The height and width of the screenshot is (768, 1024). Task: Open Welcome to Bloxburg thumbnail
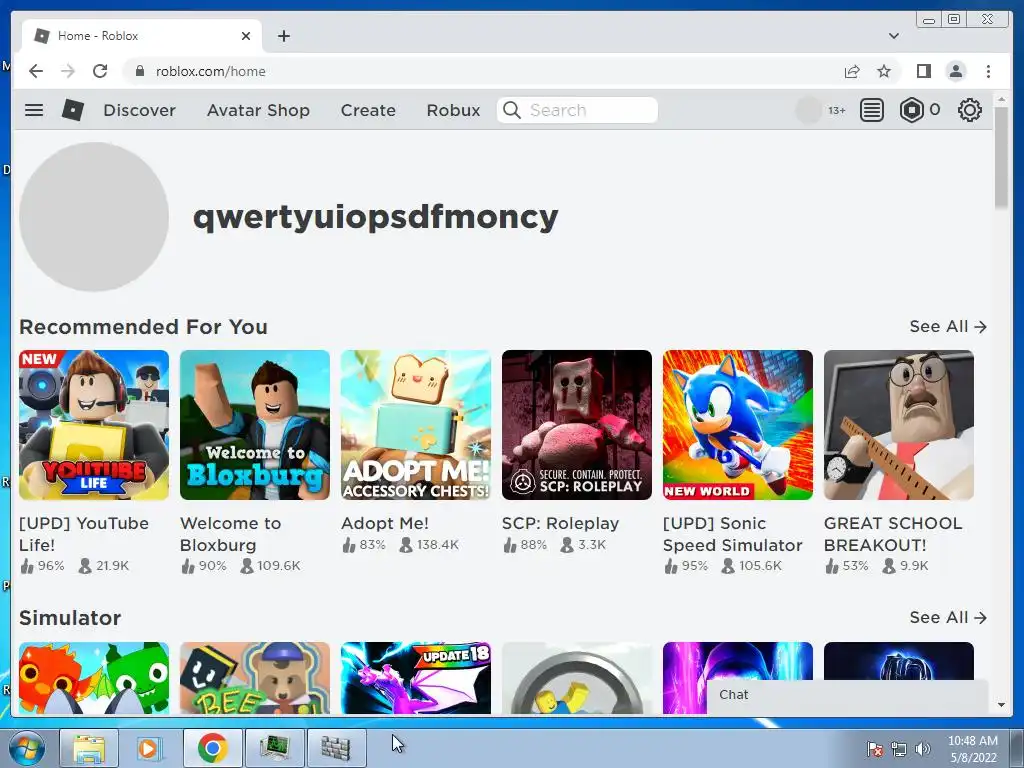click(255, 425)
